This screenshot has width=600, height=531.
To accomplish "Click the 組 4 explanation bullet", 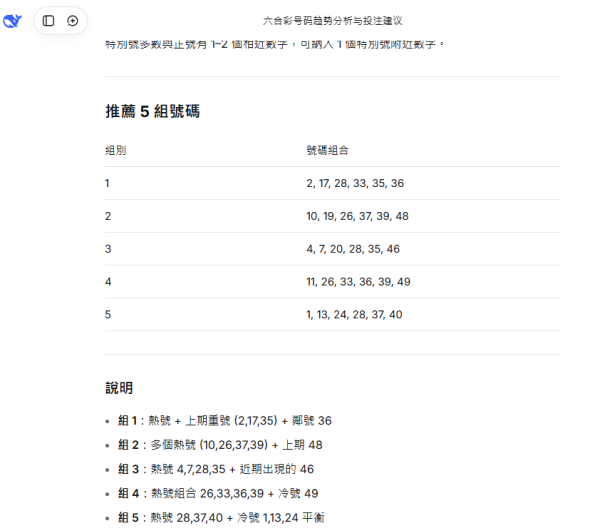I will [218, 494].
